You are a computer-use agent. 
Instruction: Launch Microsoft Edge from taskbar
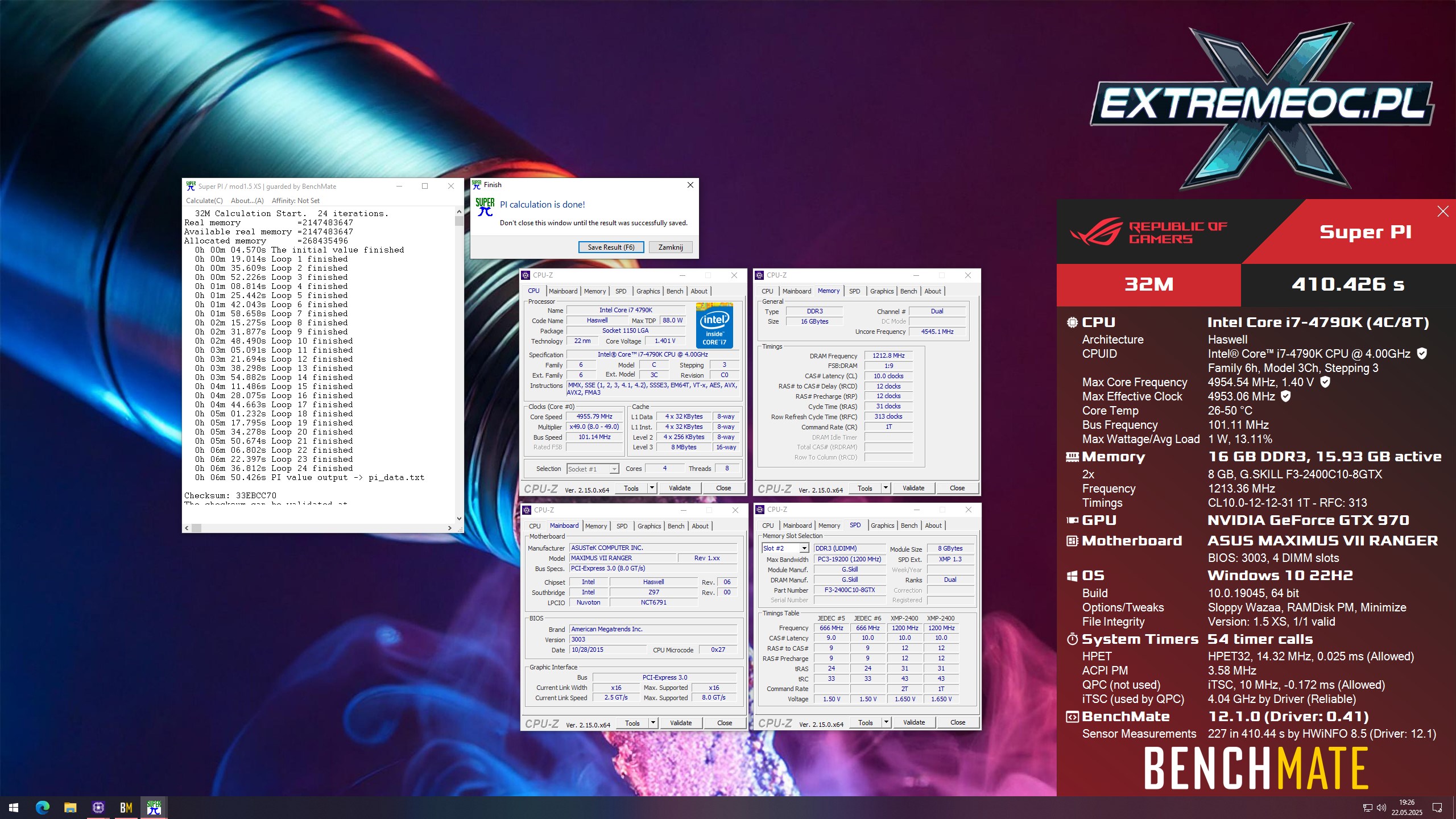42,808
